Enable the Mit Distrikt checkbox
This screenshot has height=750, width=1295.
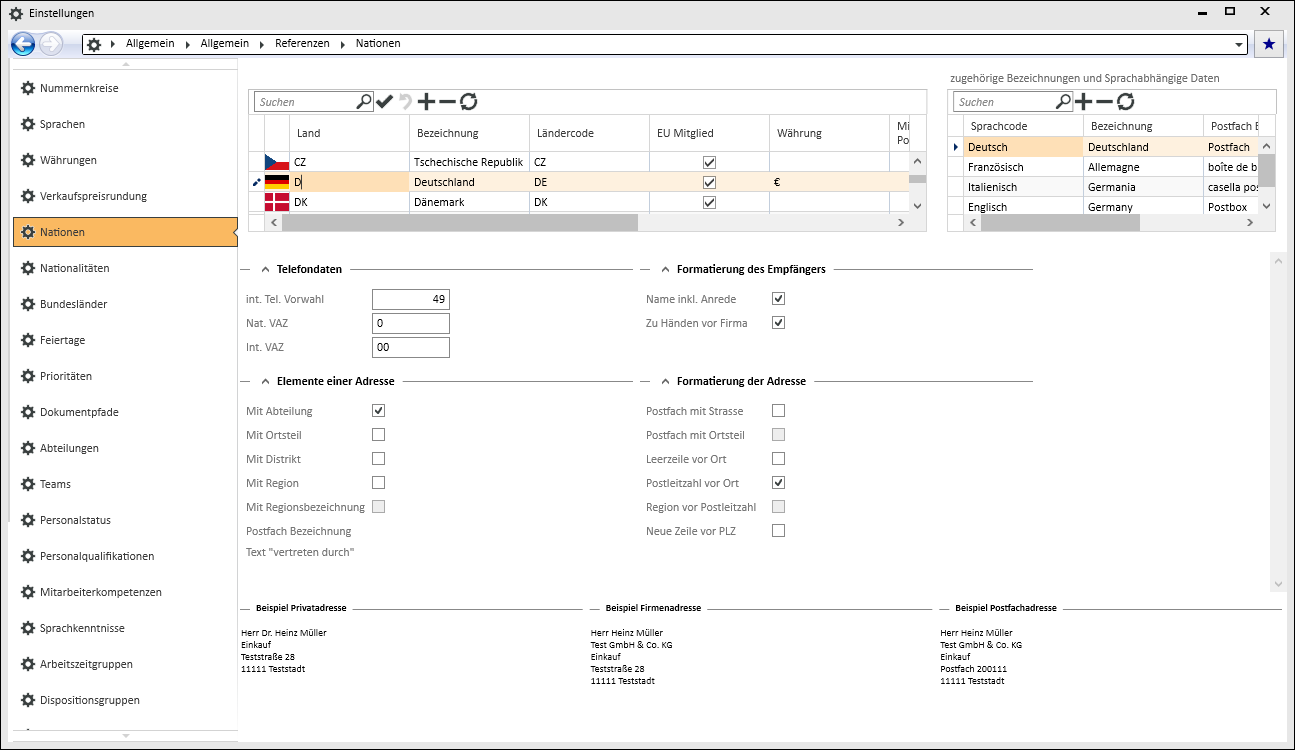379,459
